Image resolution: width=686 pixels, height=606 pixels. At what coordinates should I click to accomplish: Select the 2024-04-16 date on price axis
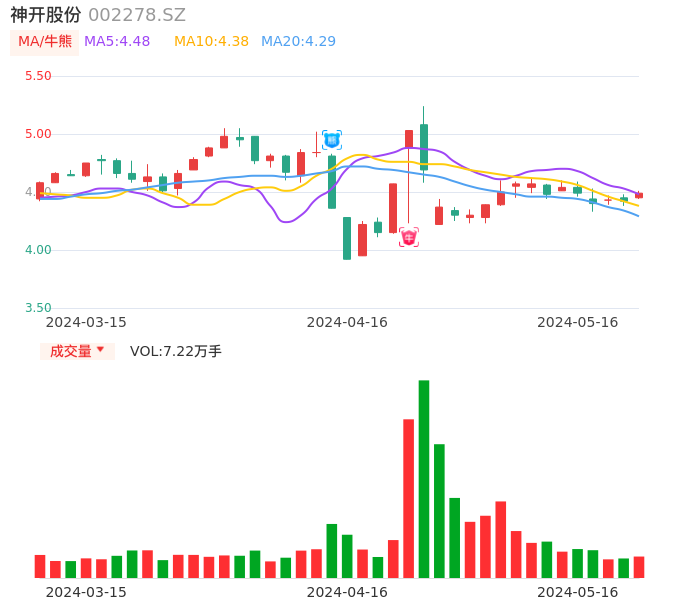[x=346, y=322]
